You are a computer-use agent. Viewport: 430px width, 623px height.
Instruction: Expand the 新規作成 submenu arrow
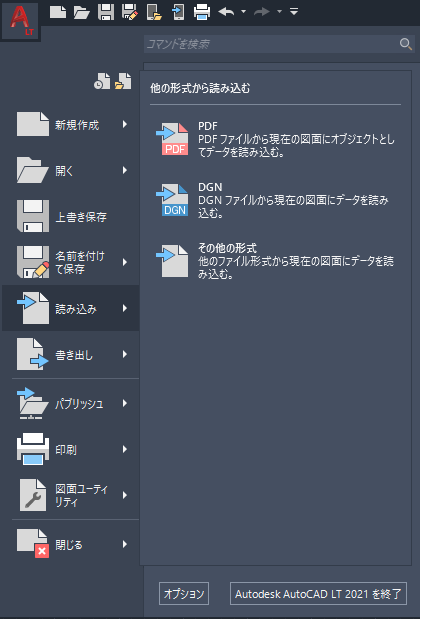point(125,124)
